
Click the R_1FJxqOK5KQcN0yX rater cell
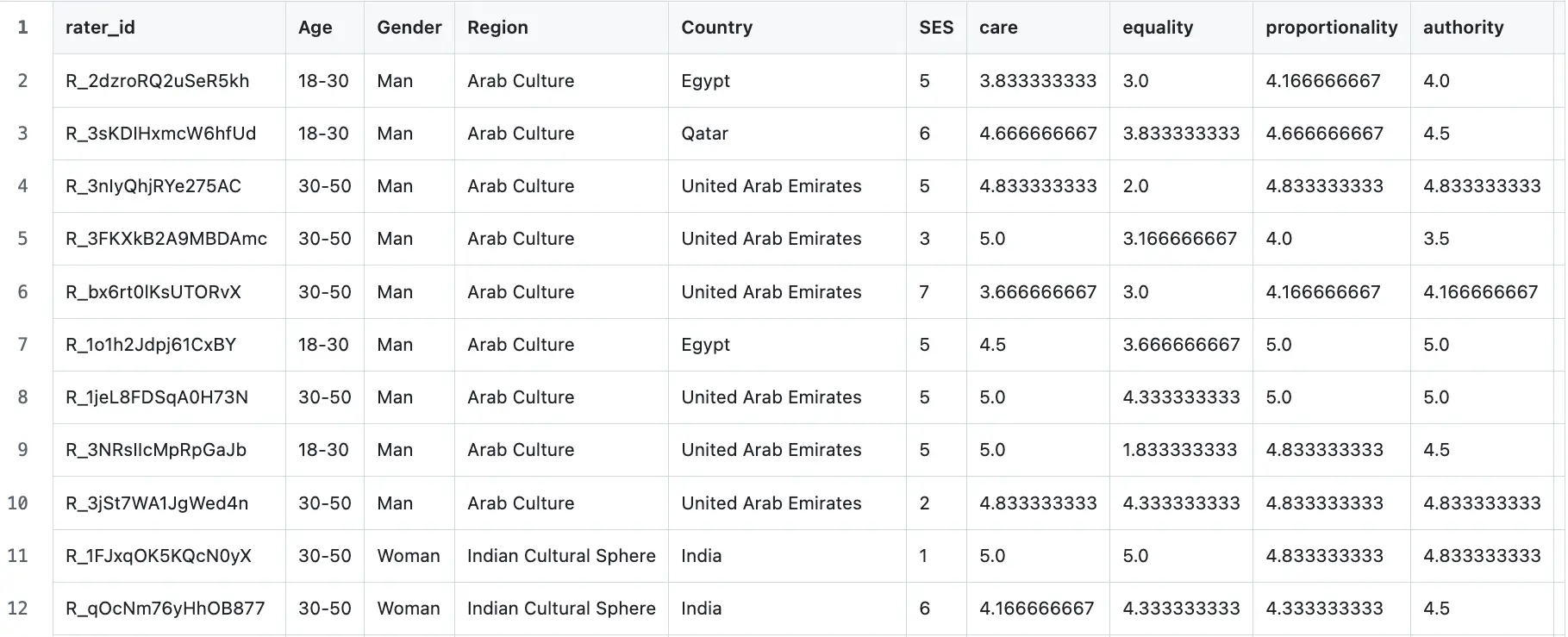pos(159,556)
